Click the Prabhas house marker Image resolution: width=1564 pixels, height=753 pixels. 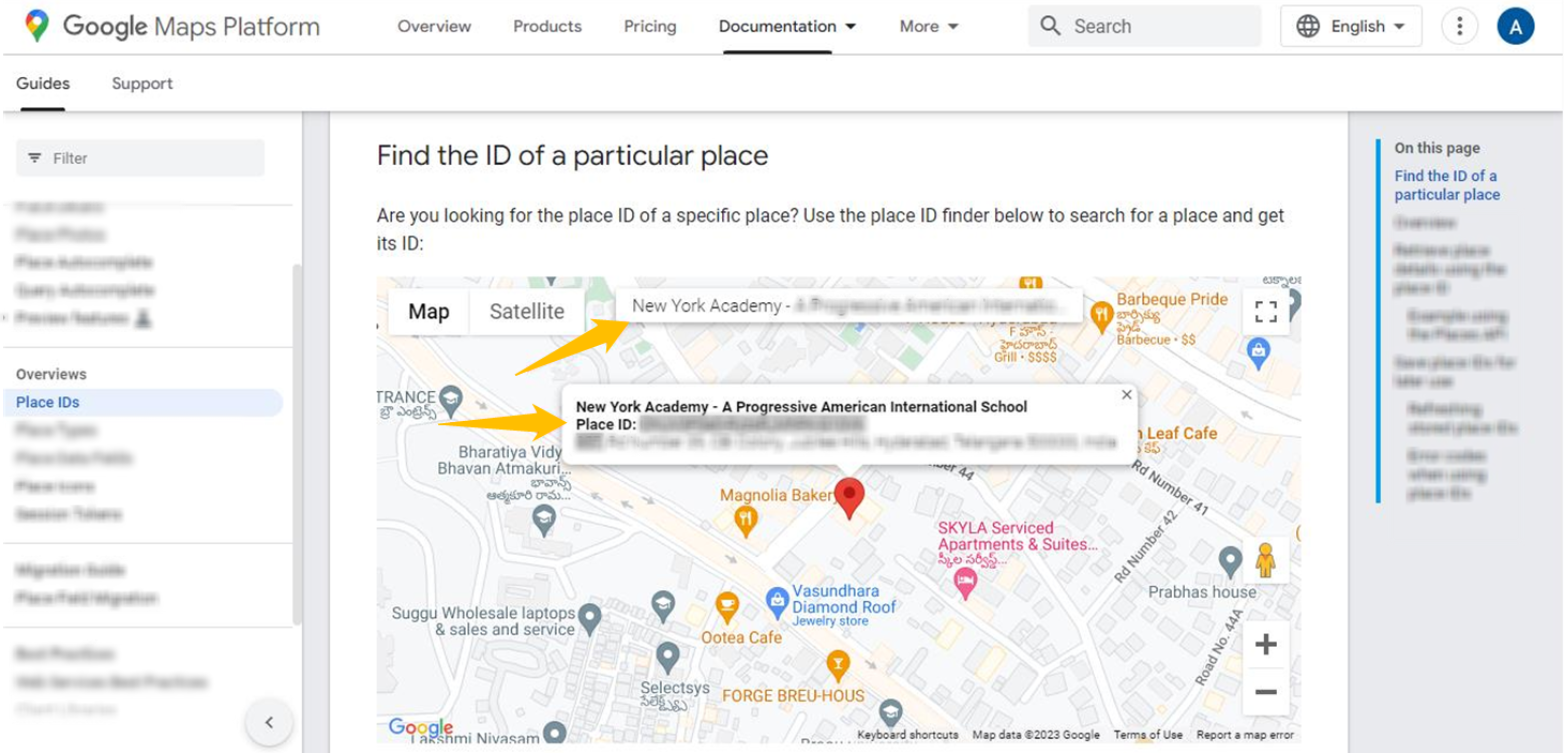[1230, 560]
